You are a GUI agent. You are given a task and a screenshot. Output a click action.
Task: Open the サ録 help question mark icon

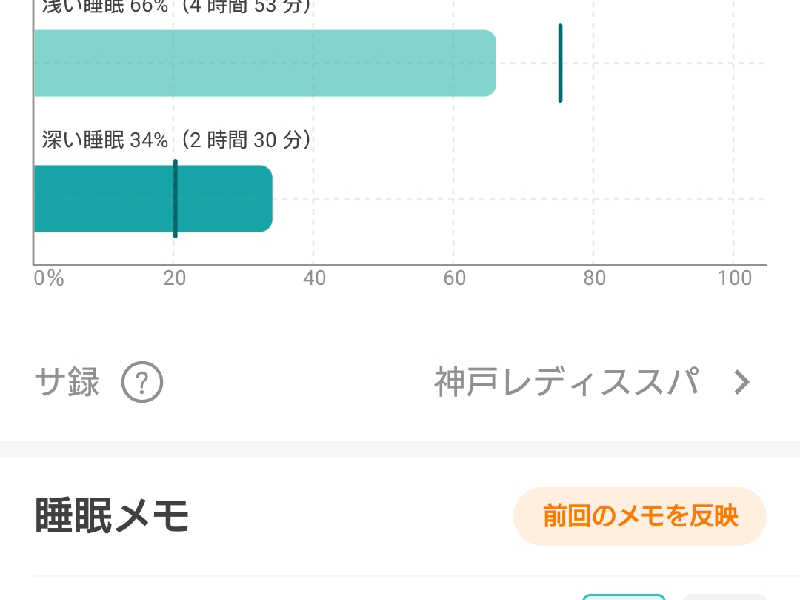coord(142,382)
